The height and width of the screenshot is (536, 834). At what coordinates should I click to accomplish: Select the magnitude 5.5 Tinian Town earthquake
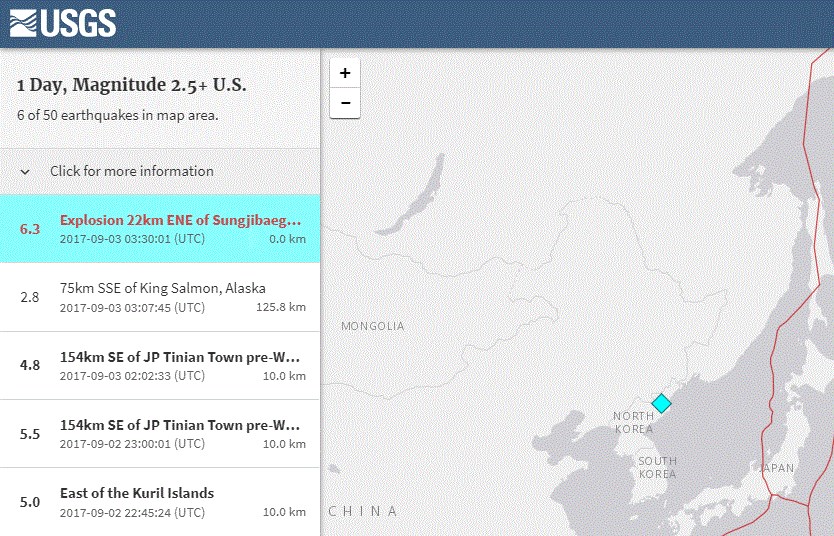180,433
